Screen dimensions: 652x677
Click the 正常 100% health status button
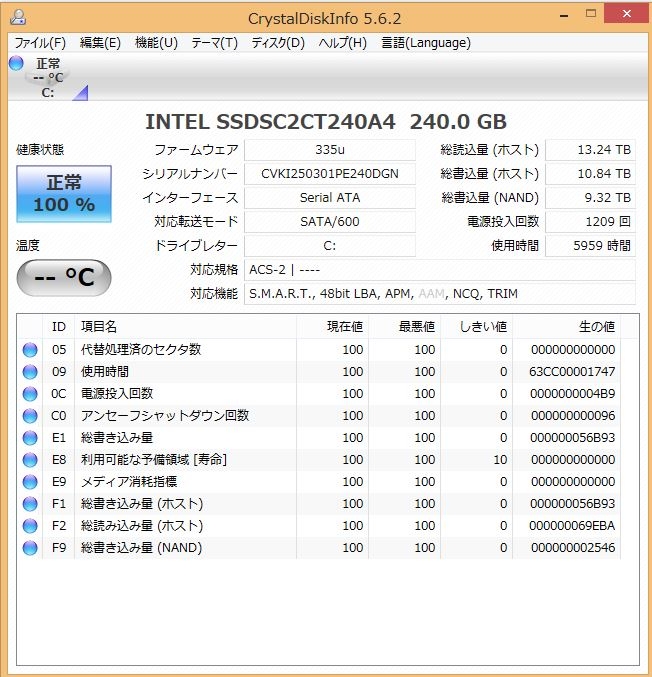[x=64, y=194]
